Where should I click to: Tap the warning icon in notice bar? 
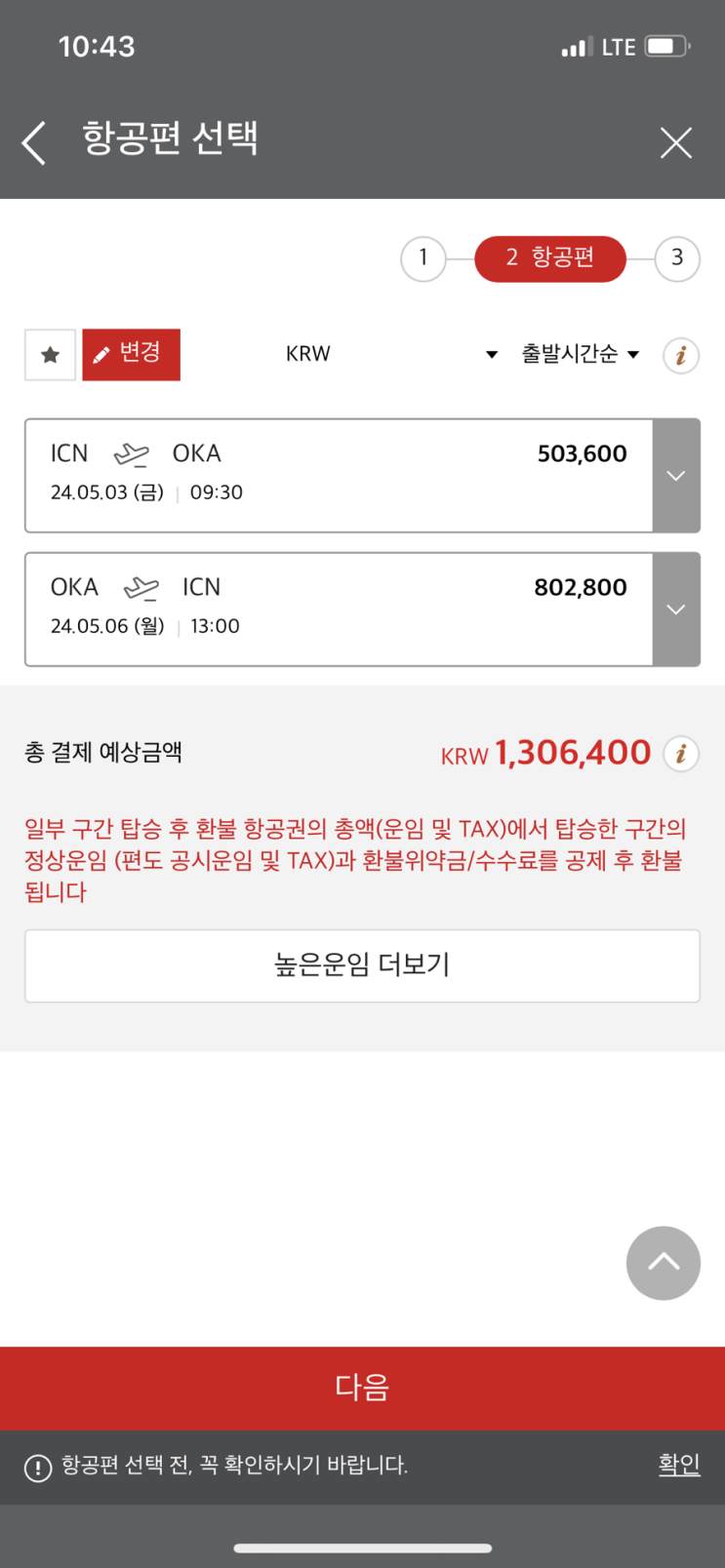tap(38, 1467)
